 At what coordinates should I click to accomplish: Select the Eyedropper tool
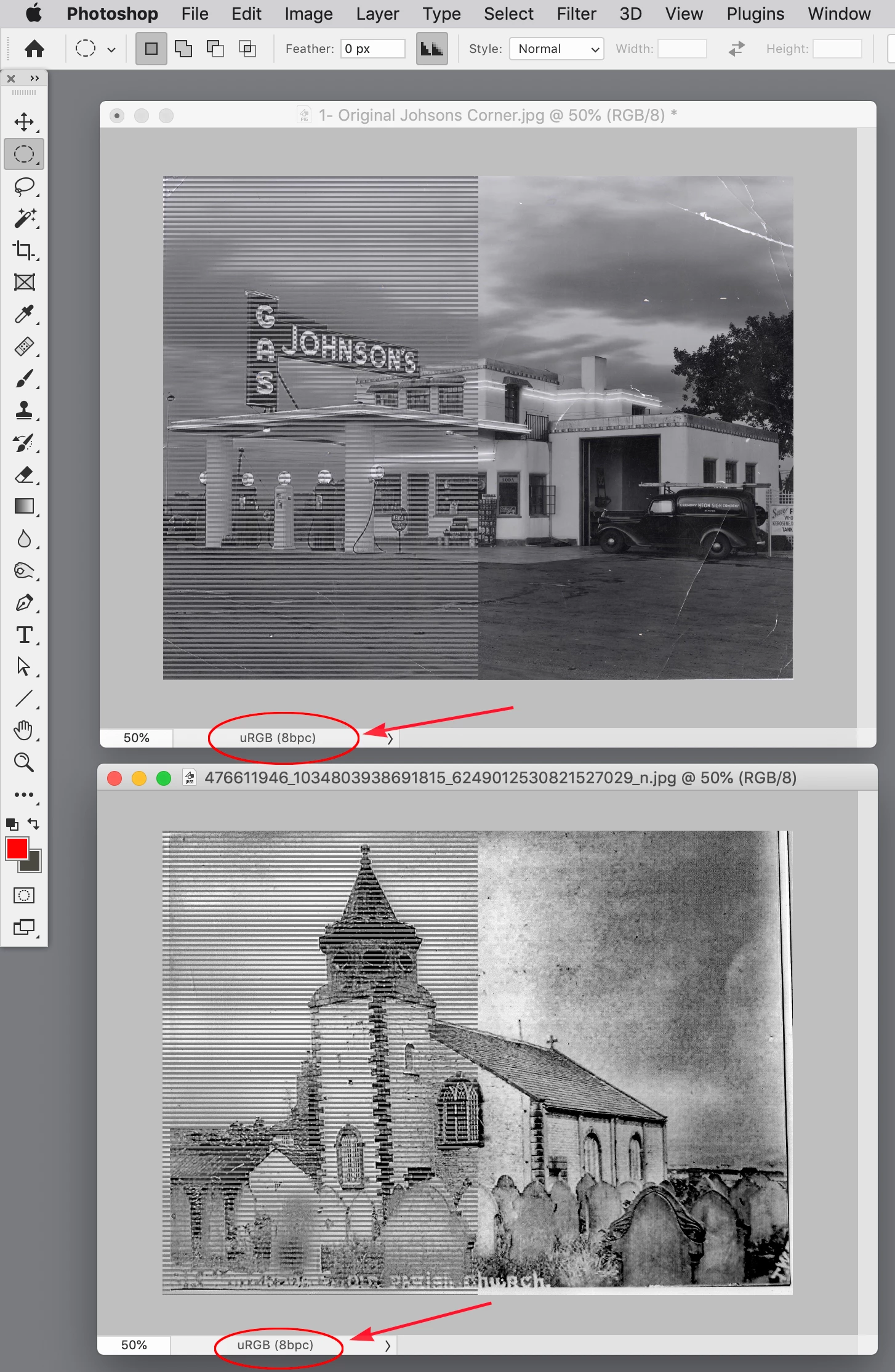24,314
